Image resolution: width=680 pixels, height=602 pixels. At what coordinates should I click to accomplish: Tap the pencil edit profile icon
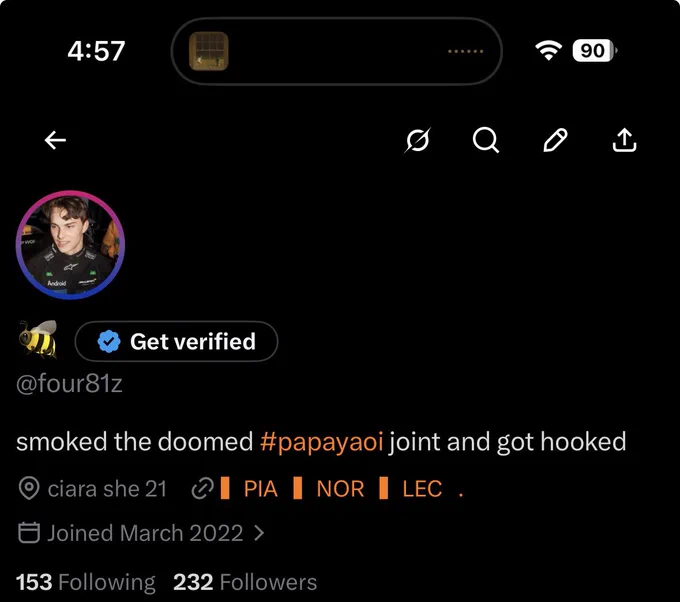(555, 140)
